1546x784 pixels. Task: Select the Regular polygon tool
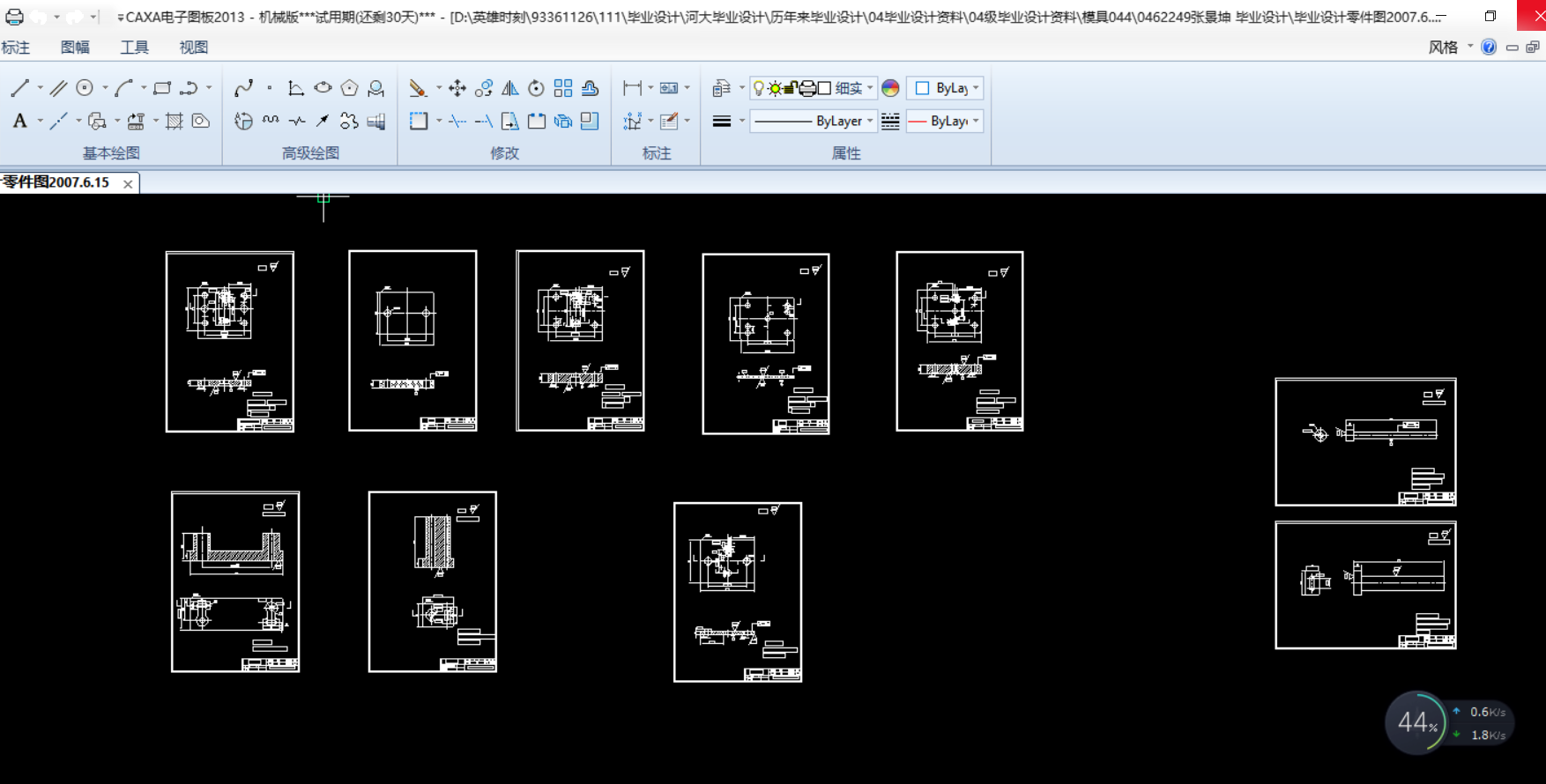click(x=349, y=88)
